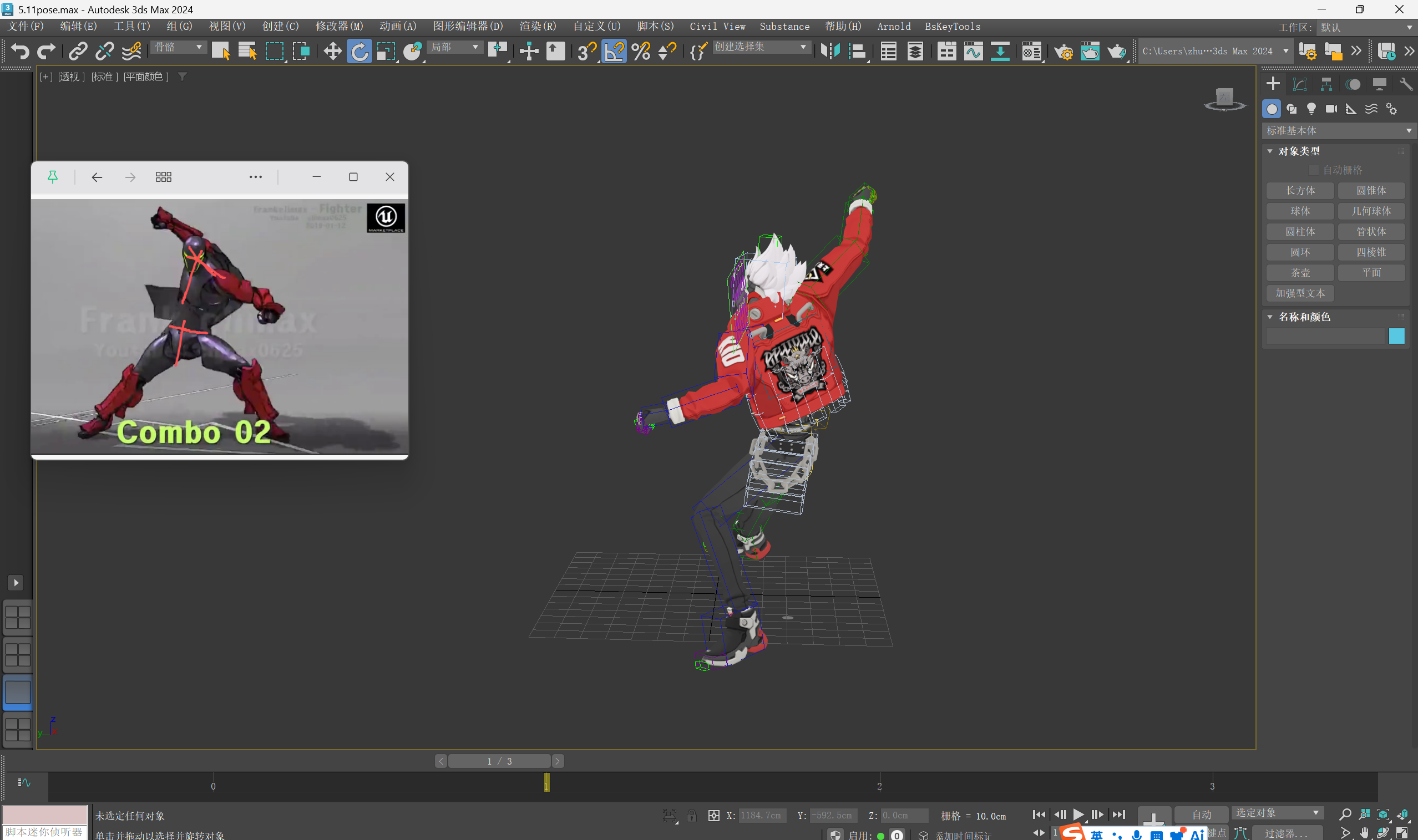This screenshot has height=840, width=1418.
Task: Toggle Spinner Snap
Action: tap(667, 52)
